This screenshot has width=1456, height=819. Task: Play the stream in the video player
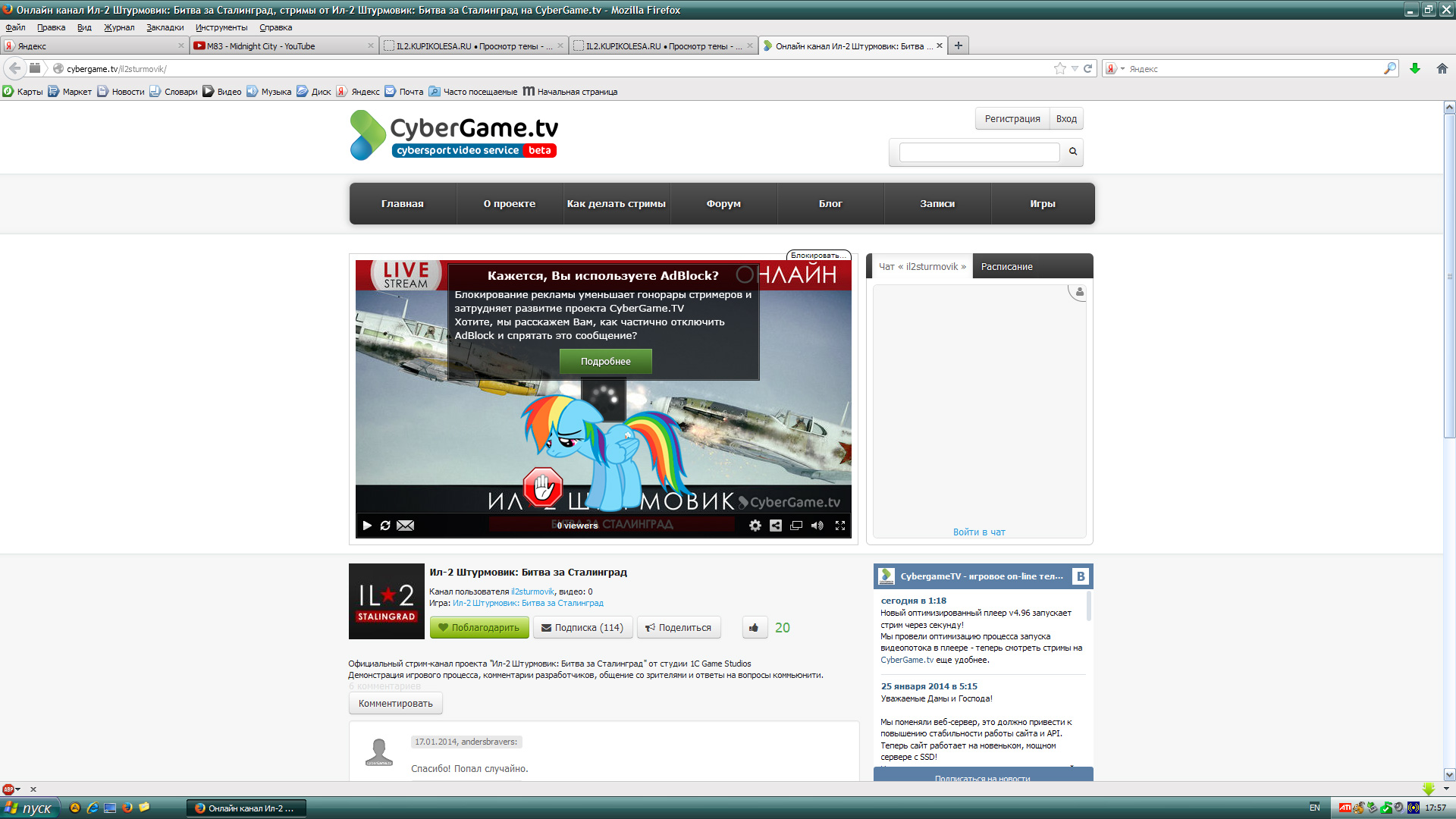coord(367,526)
